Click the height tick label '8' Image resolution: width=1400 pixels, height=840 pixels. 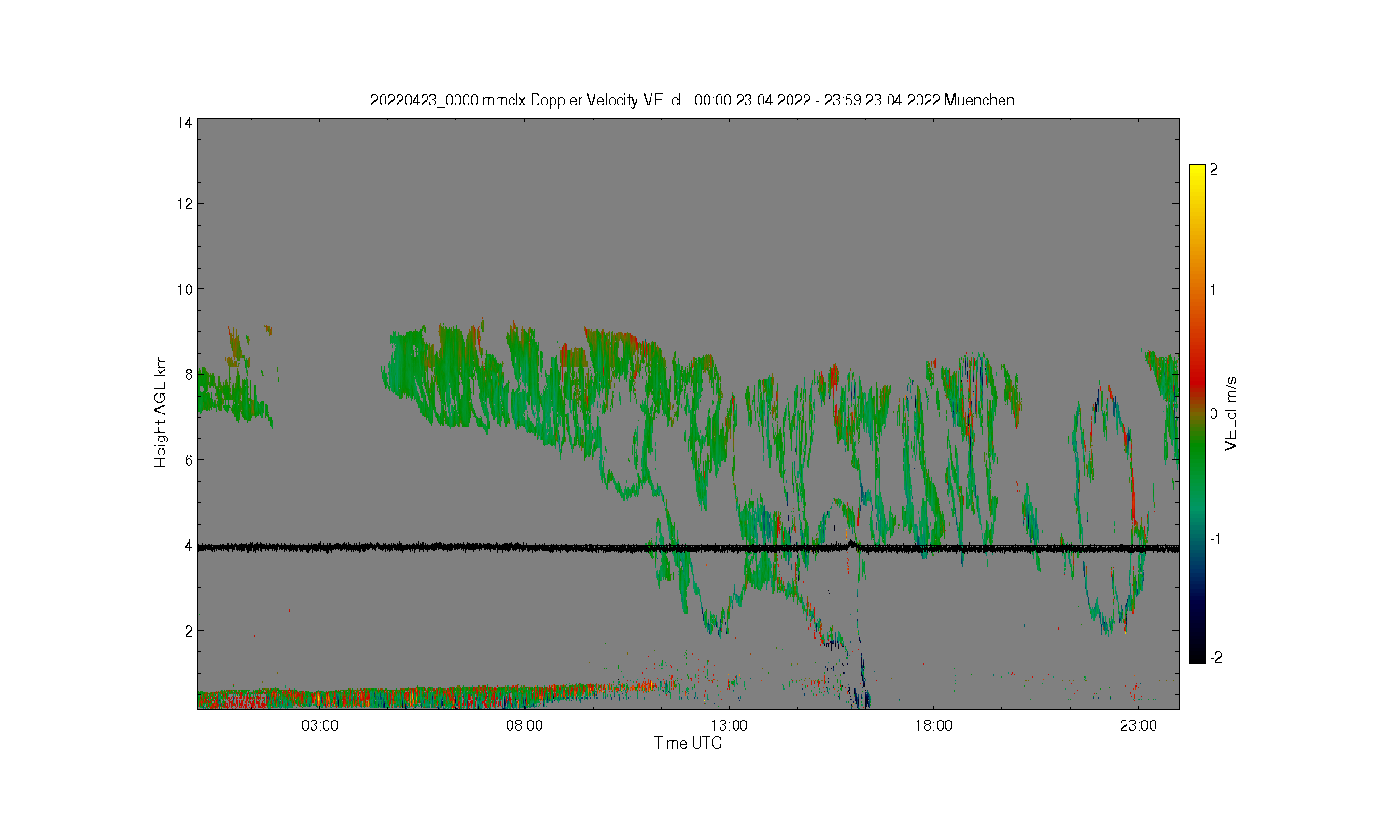(189, 374)
